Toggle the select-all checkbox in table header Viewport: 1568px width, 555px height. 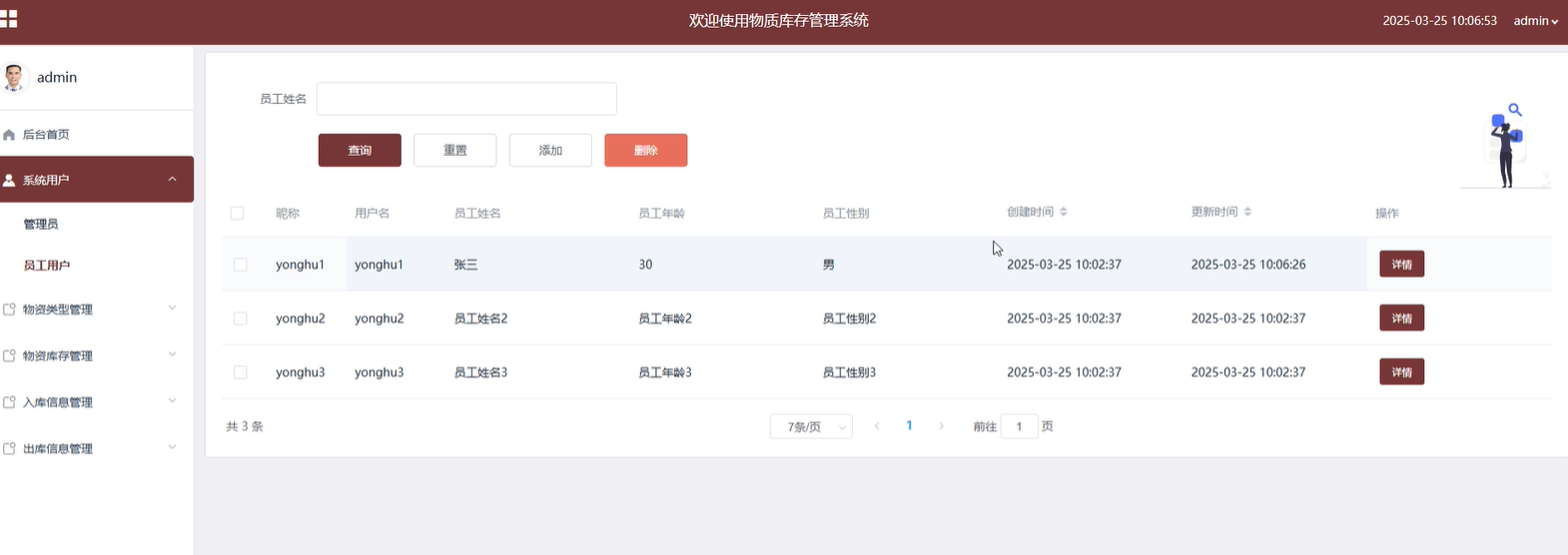point(237,213)
